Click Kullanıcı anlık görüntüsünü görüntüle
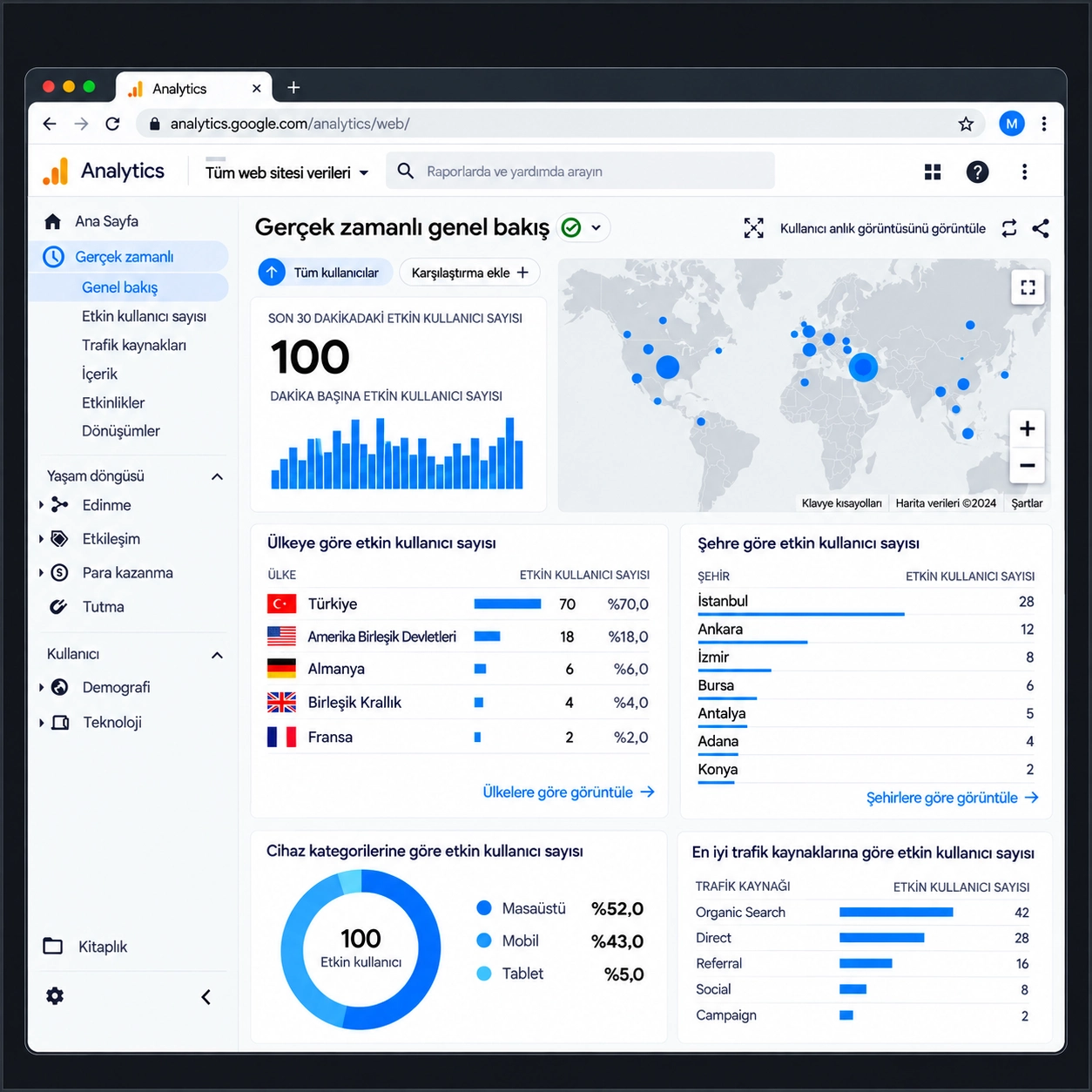1092x1092 pixels. coord(883,228)
